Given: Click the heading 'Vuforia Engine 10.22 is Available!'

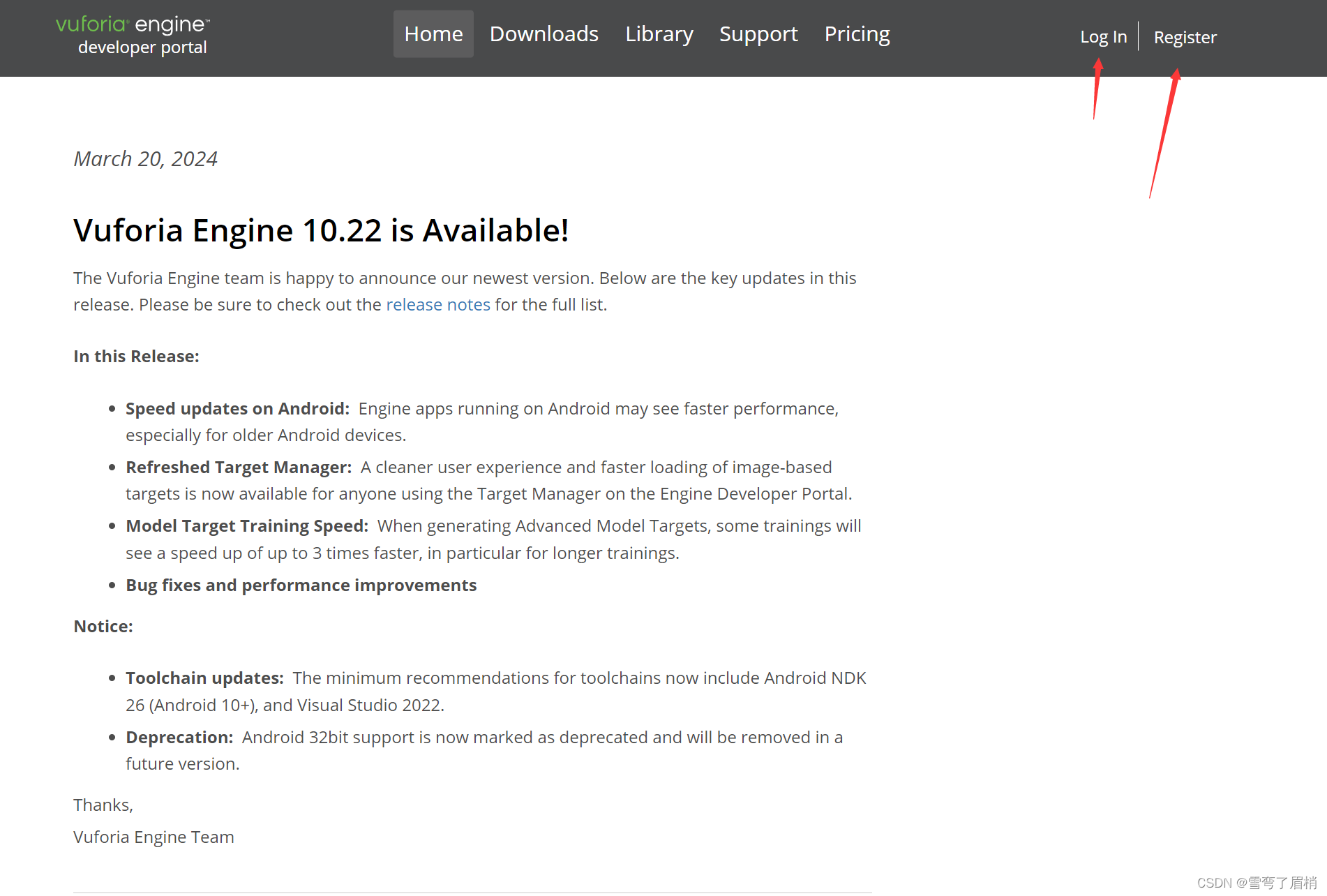Looking at the screenshot, I should click(x=321, y=230).
